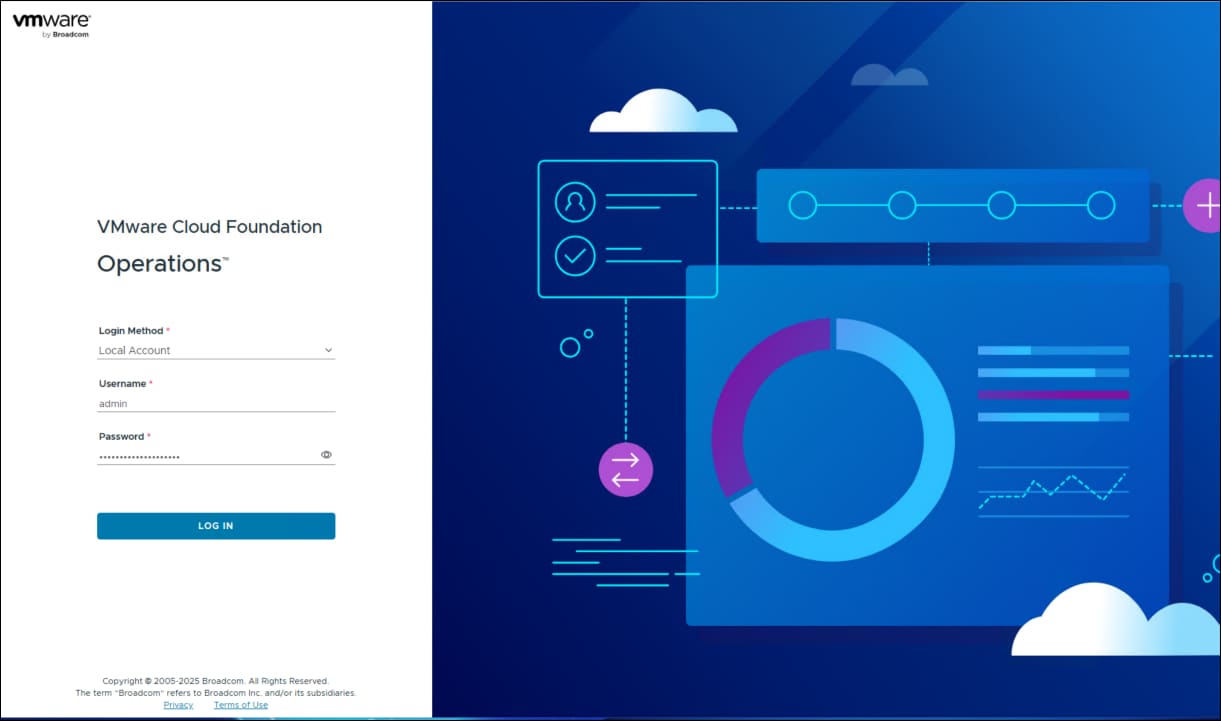Click the Operations product title text
Viewport: 1221px width, 721px height.
coord(163,264)
